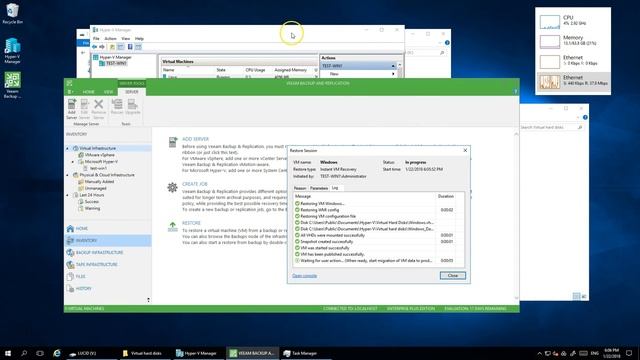
Task: Expand New submenu in Actions pane
Action: pyautogui.click(x=393, y=74)
